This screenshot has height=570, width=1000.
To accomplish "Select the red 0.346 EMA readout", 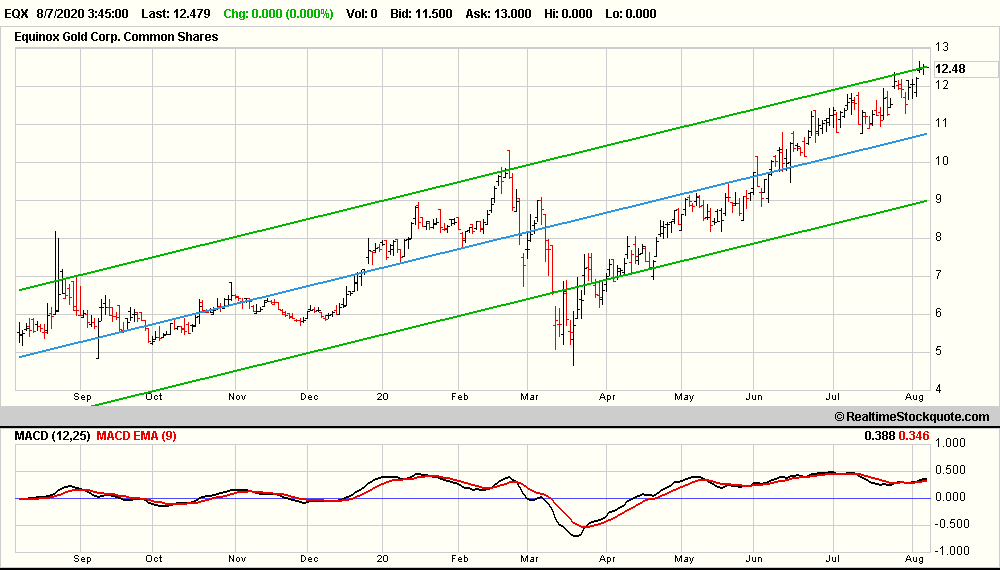I will 913,436.
